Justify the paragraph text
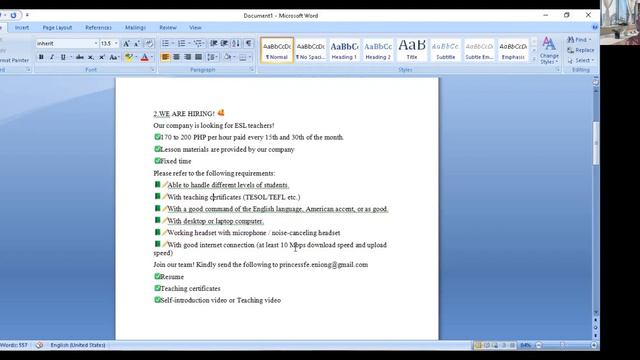Viewport: 640px width, 360px height. (x=198, y=57)
